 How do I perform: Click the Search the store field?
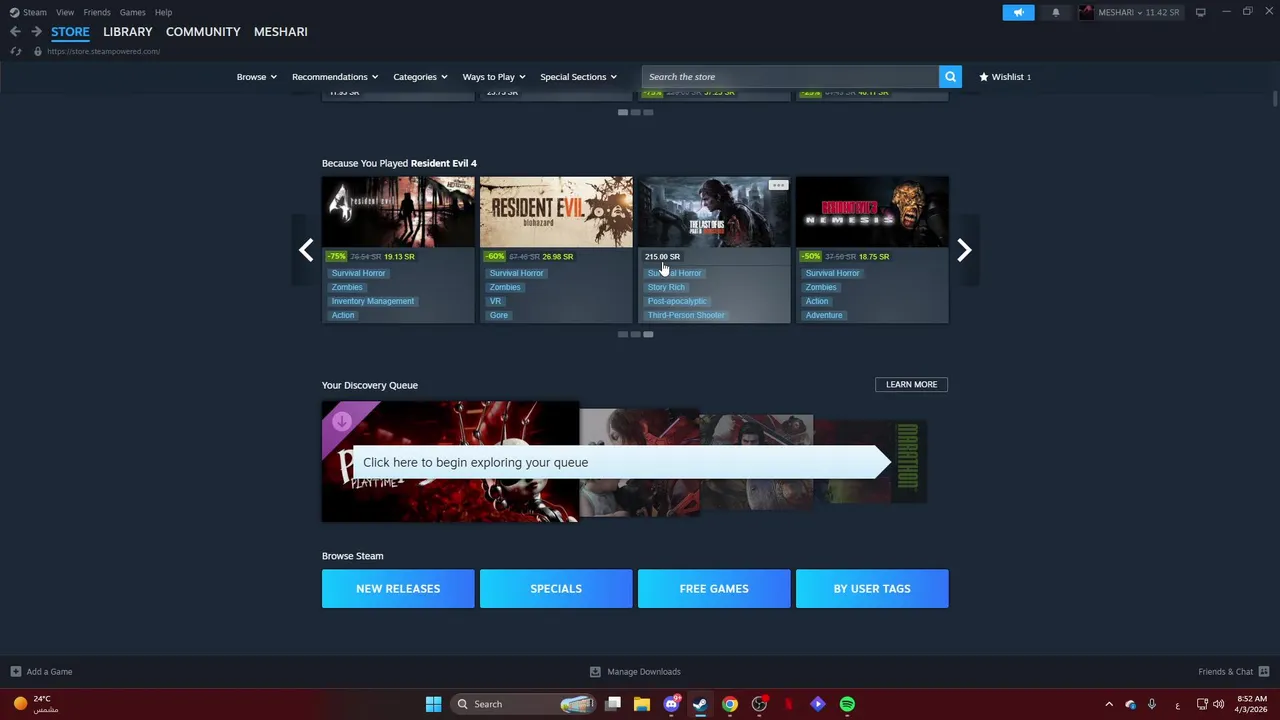tap(790, 76)
